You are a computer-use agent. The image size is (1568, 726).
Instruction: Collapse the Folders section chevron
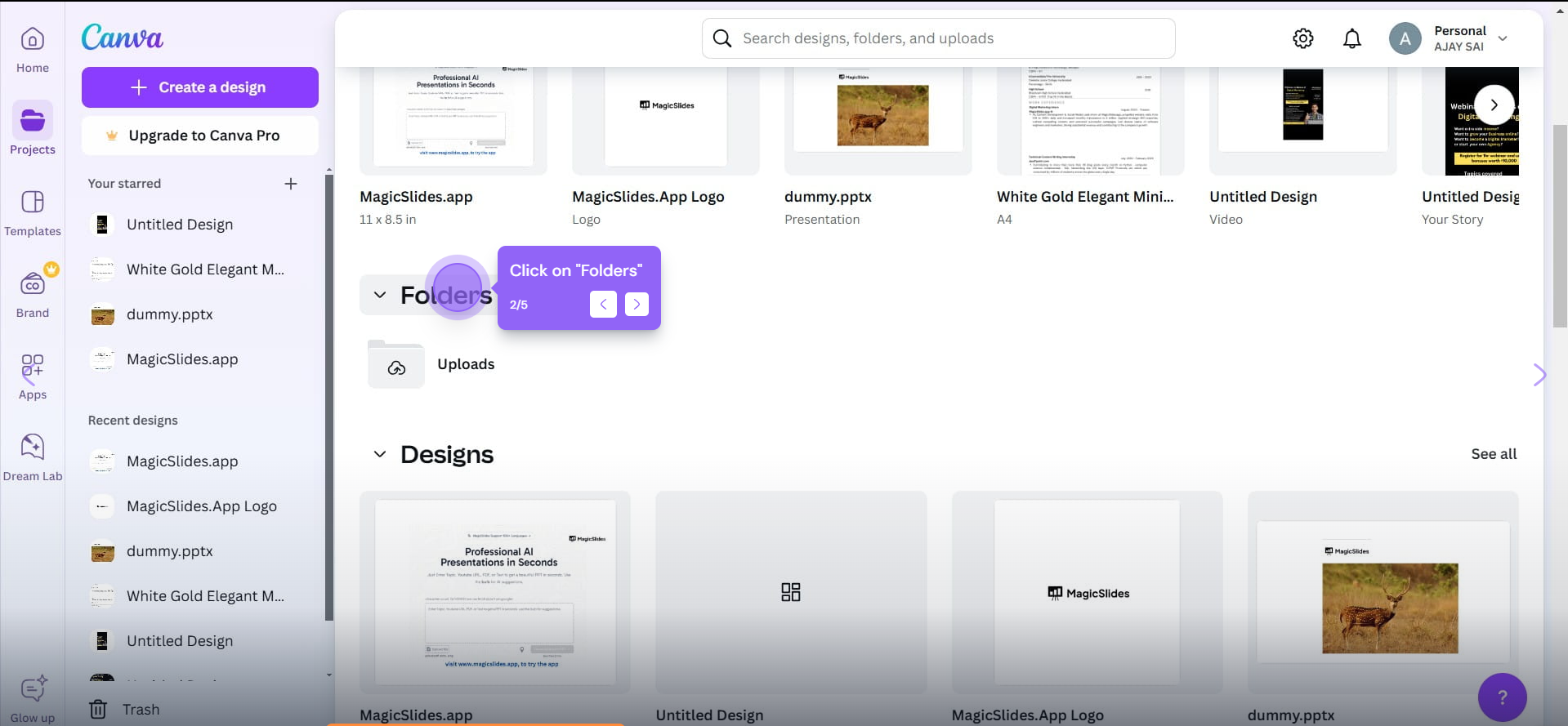tap(380, 295)
